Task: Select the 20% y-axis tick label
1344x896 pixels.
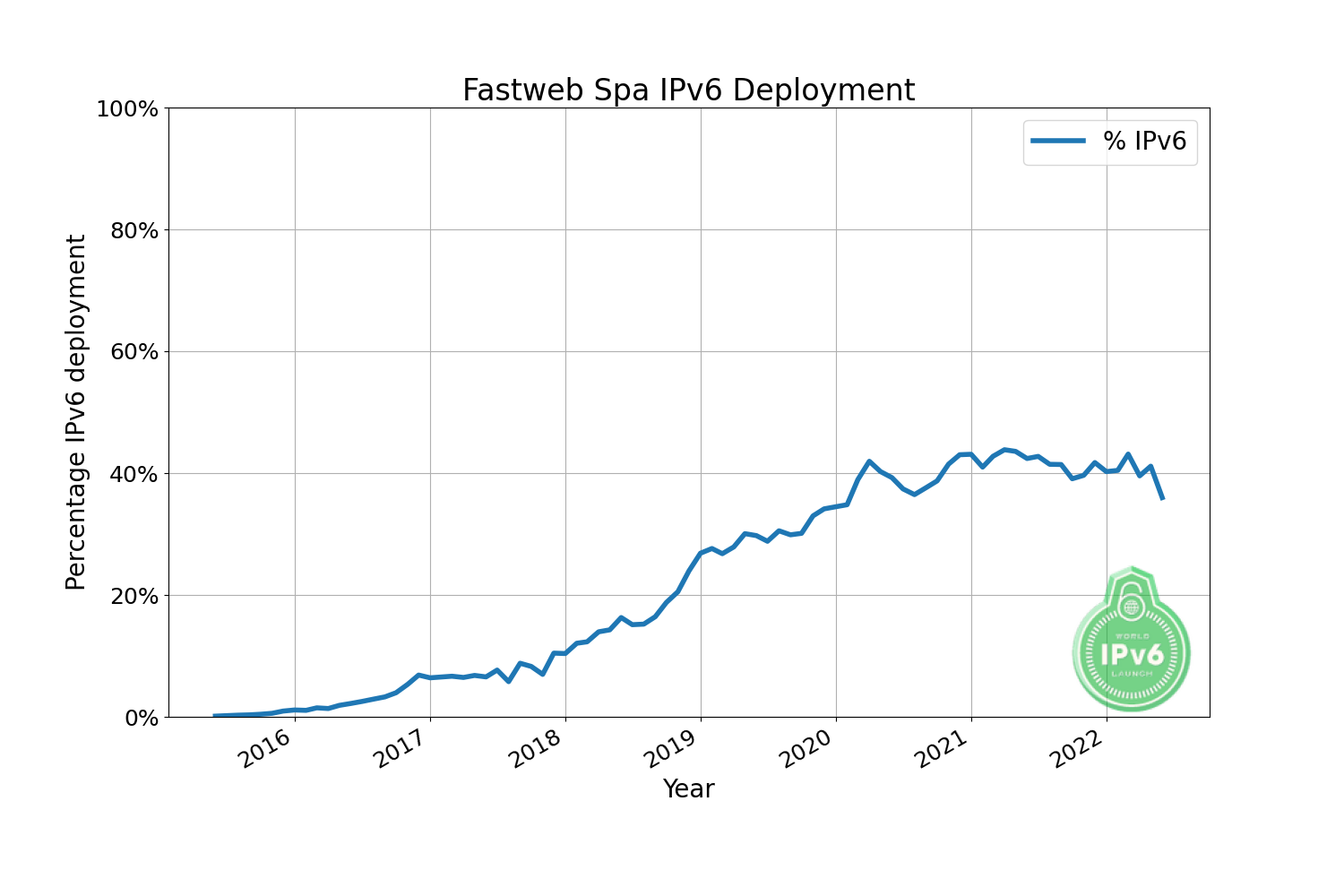Action: 133,596
